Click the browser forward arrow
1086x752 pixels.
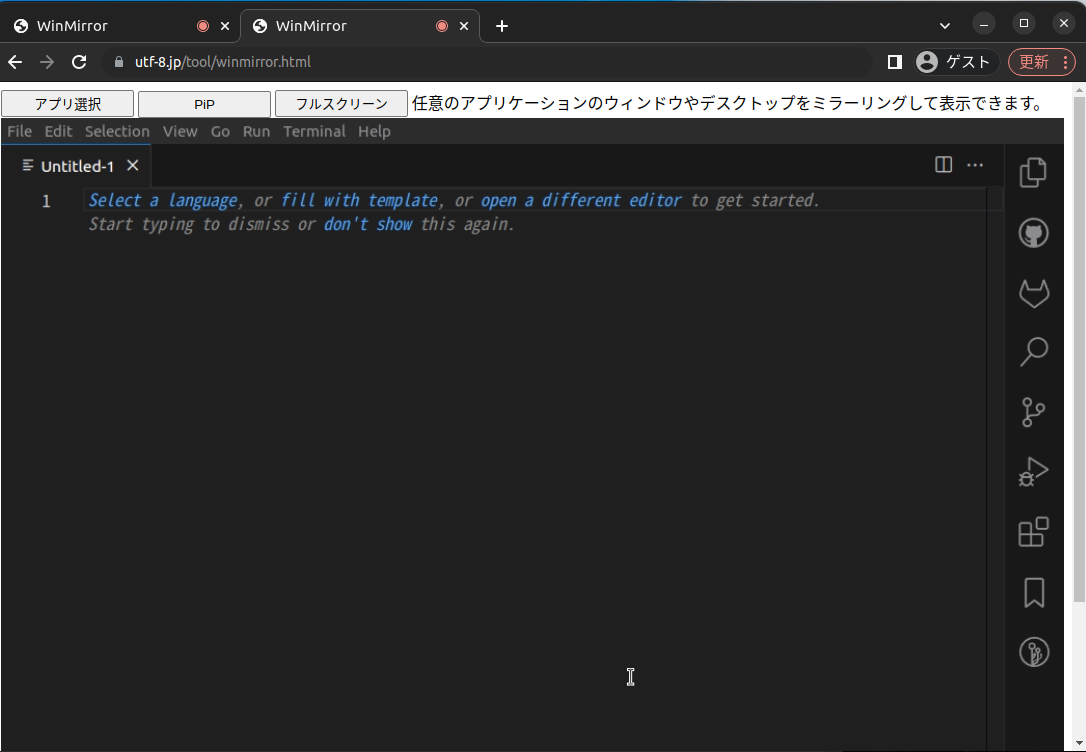coord(47,62)
